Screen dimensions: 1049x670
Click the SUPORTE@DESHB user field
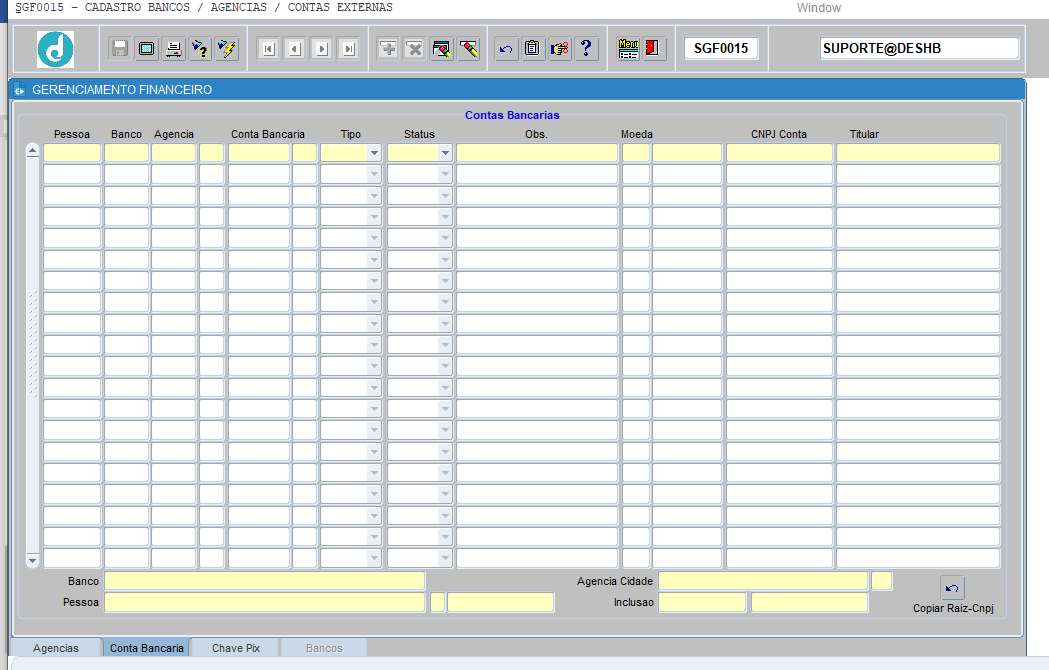919,48
